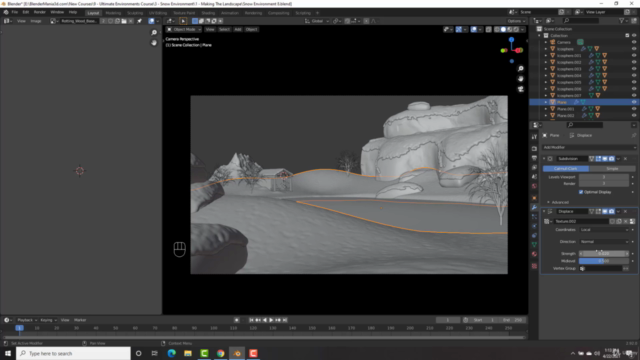The image size is (640, 360).
Task: Switch to the Modeling workspace tab
Action: 113,13
